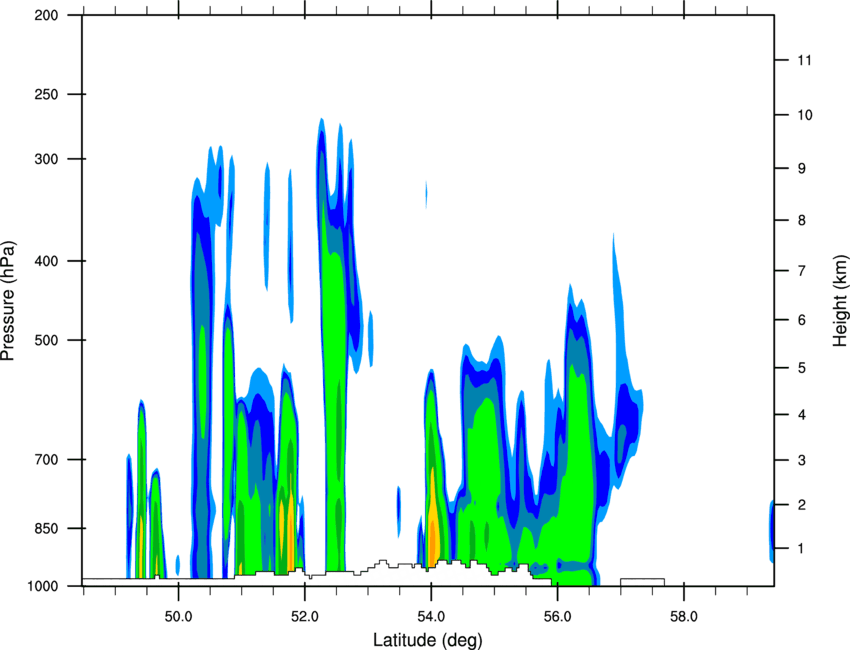Click height tick label '8'
This screenshot has height=650, width=850.
point(802,220)
